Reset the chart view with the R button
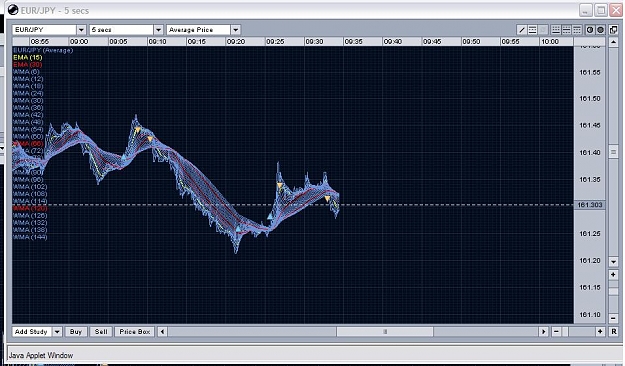This screenshot has height=366, width=625. [613, 332]
